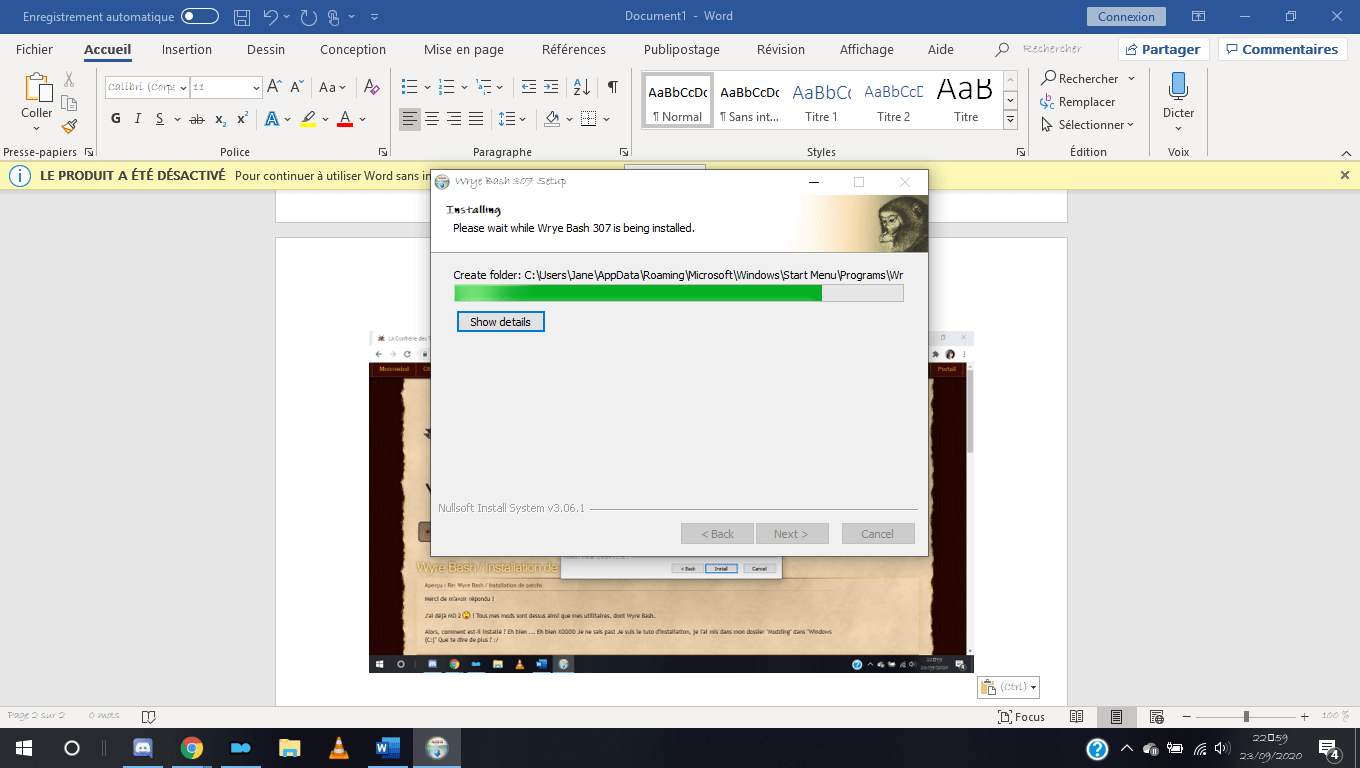Switch to Focus mode in status bar
The height and width of the screenshot is (768, 1360).
[x=1021, y=716]
